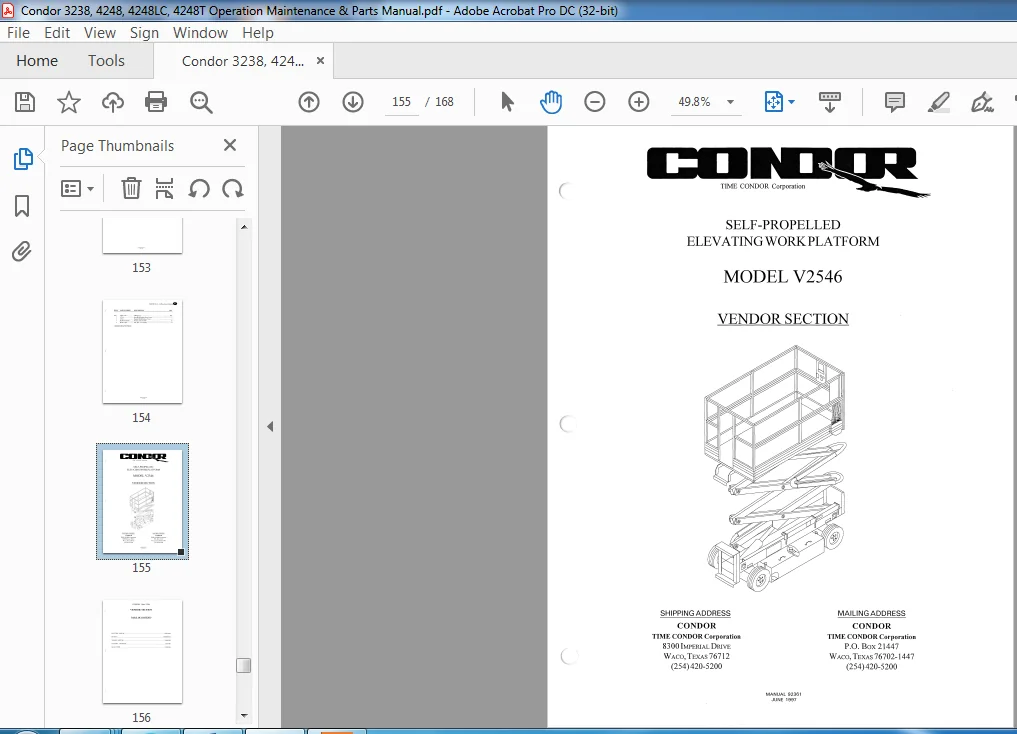Open the Sign menu
This screenshot has height=734, width=1017.
pos(144,32)
